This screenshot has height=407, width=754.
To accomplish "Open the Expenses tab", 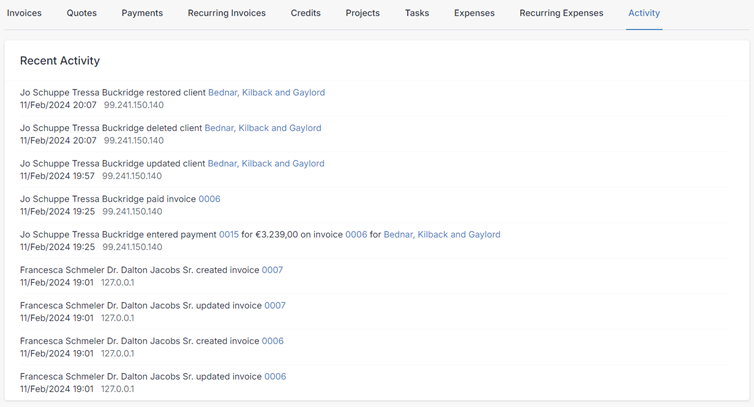I will click(x=474, y=13).
